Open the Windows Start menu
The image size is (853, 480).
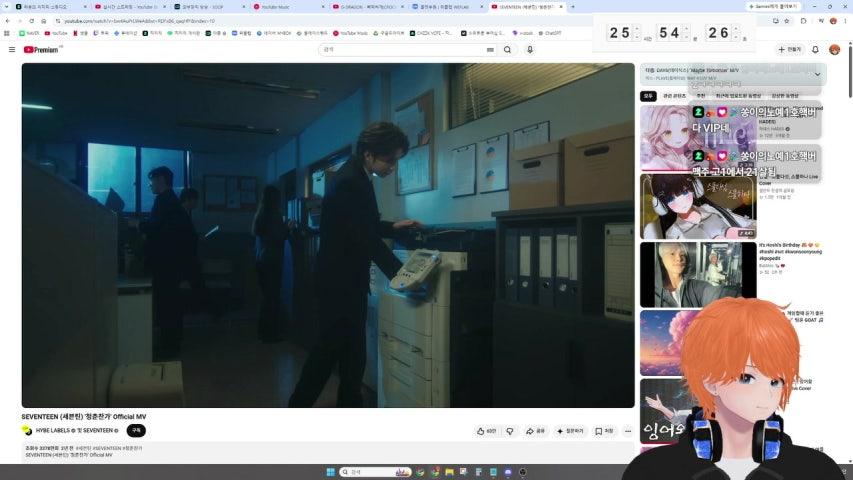coord(330,472)
